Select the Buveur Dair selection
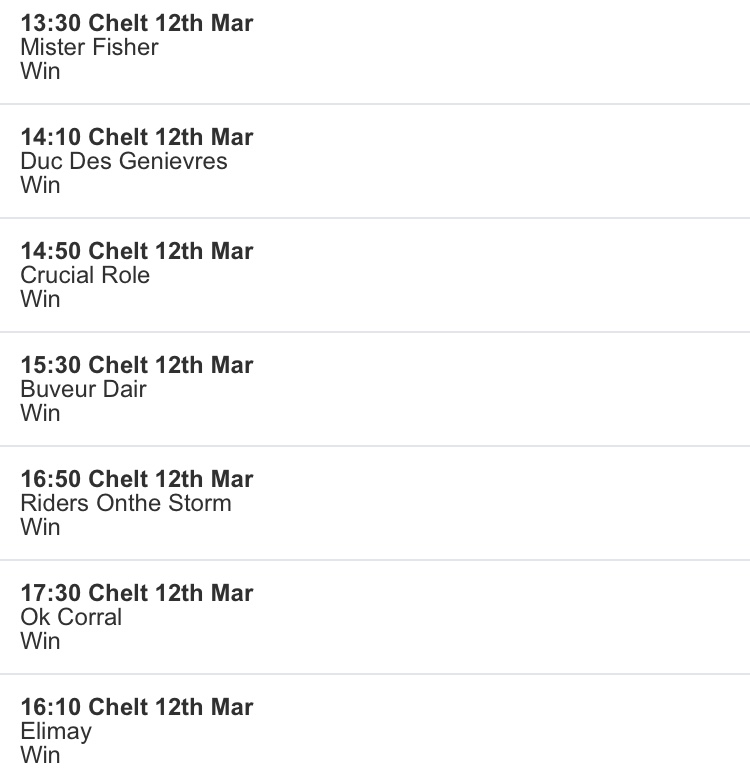The height and width of the screenshot is (782, 750). pos(83,389)
